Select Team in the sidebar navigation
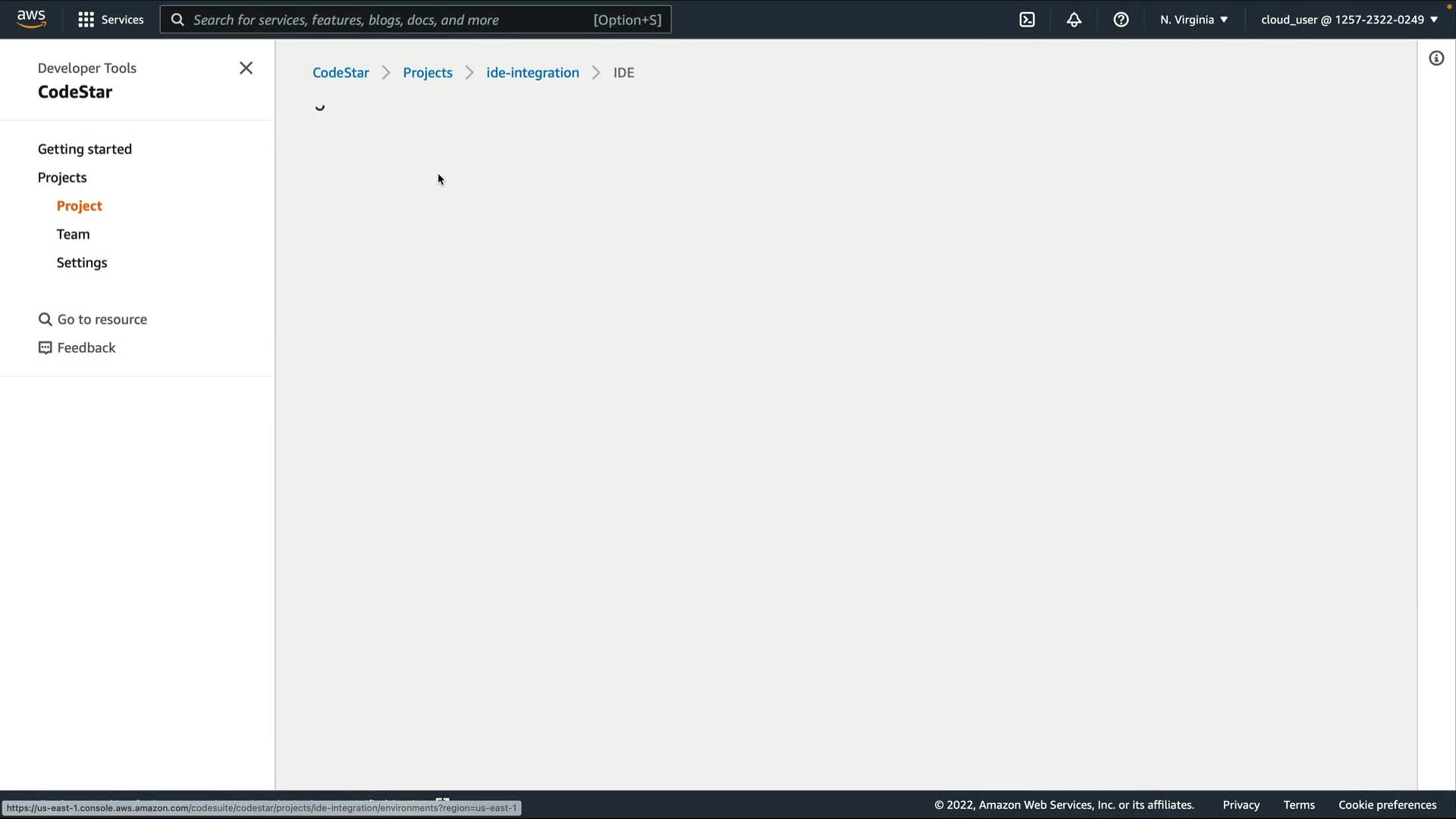The image size is (1456, 819). coord(73,234)
